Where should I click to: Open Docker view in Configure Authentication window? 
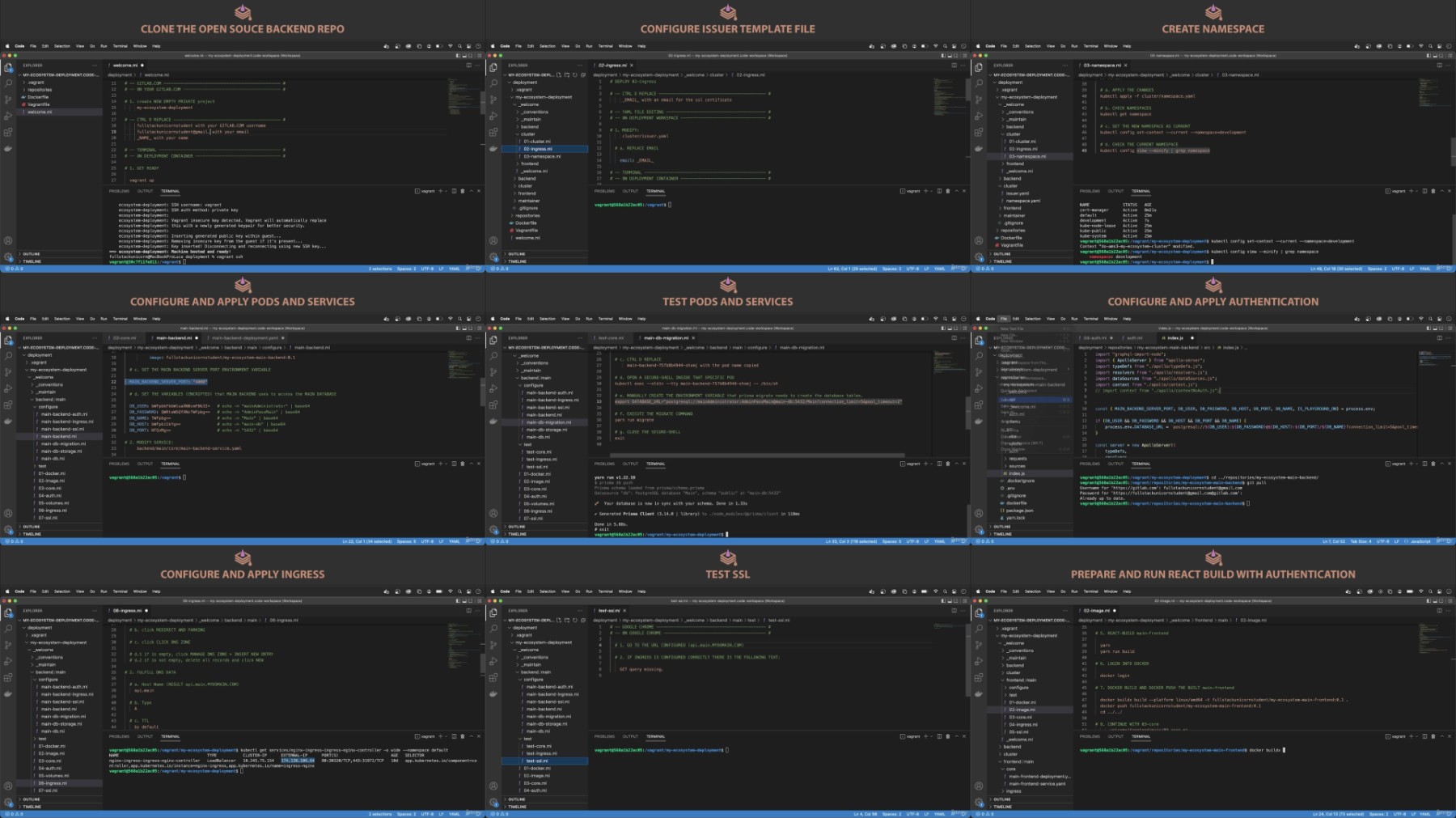point(979,421)
